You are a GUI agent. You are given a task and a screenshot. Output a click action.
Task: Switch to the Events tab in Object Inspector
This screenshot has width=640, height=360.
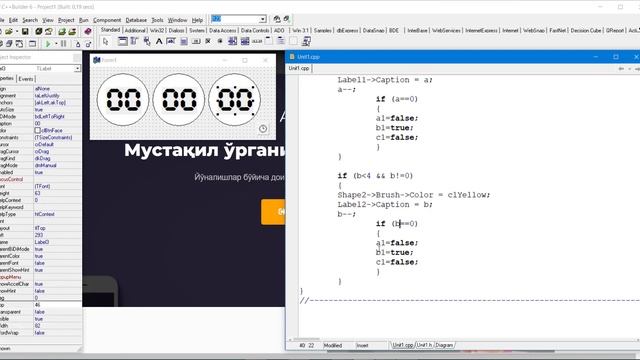point(26,79)
